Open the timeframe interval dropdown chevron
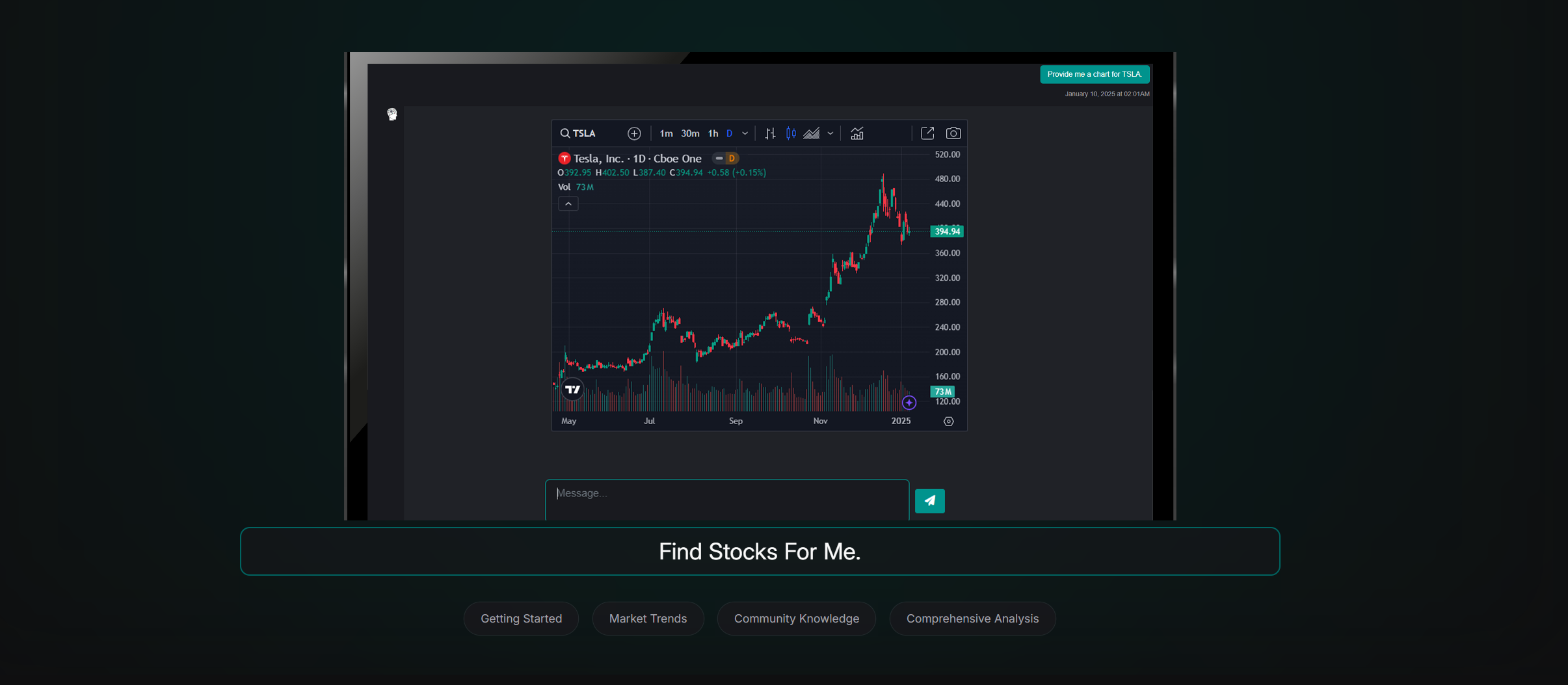1568x685 pixels. (744, 133)
